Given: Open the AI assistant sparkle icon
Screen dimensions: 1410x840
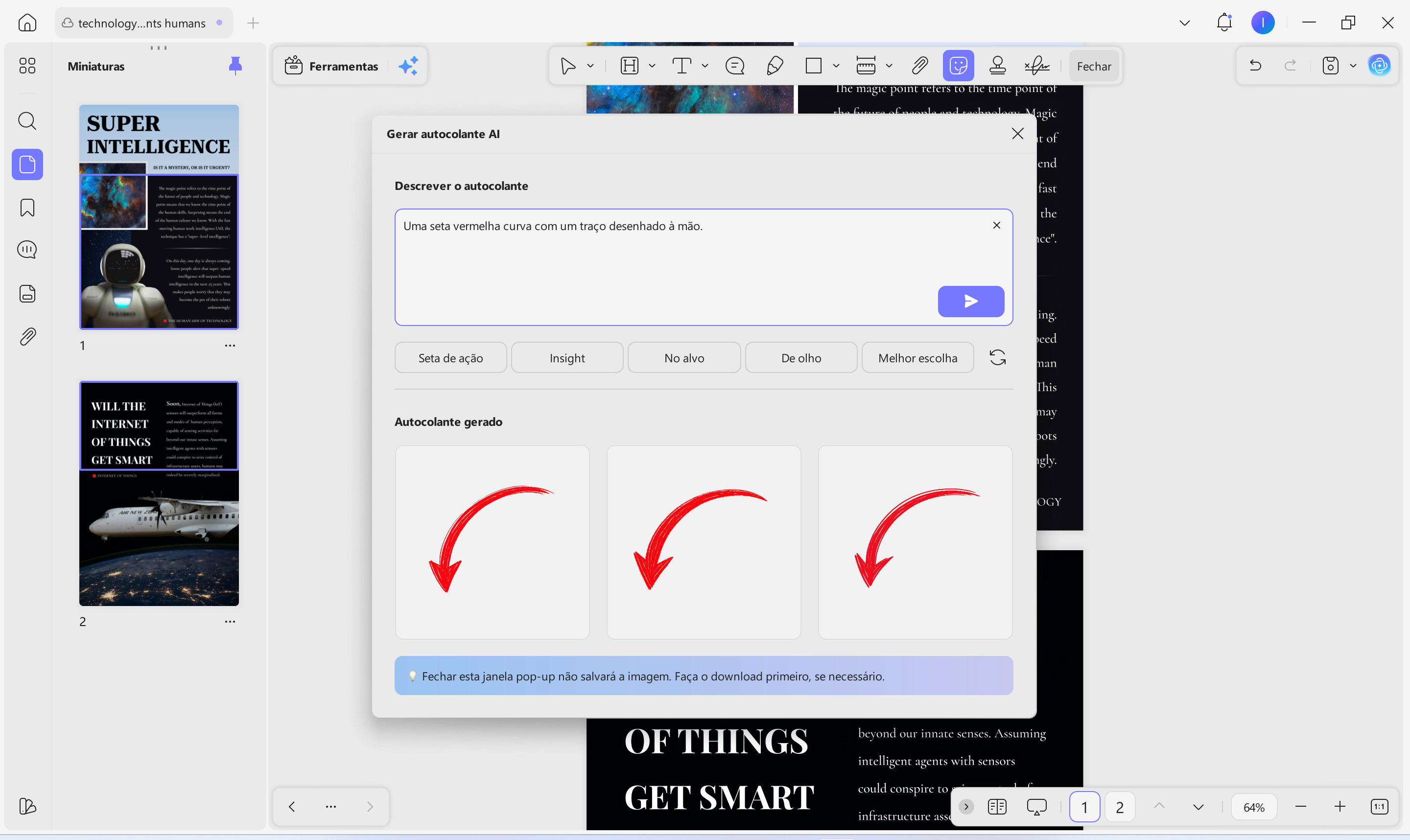Looking at the screenshot, I should coord(408,66).
